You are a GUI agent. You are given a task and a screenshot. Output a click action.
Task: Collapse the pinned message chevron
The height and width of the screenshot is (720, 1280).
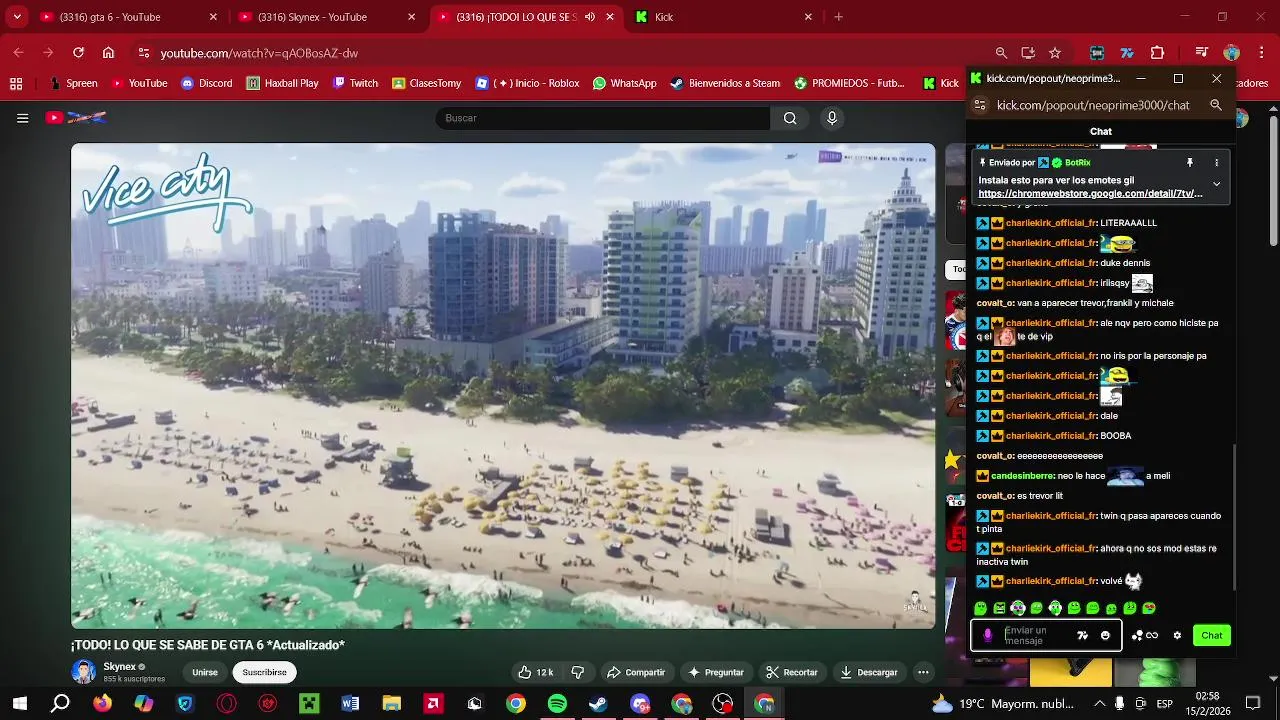[1216, 184]
